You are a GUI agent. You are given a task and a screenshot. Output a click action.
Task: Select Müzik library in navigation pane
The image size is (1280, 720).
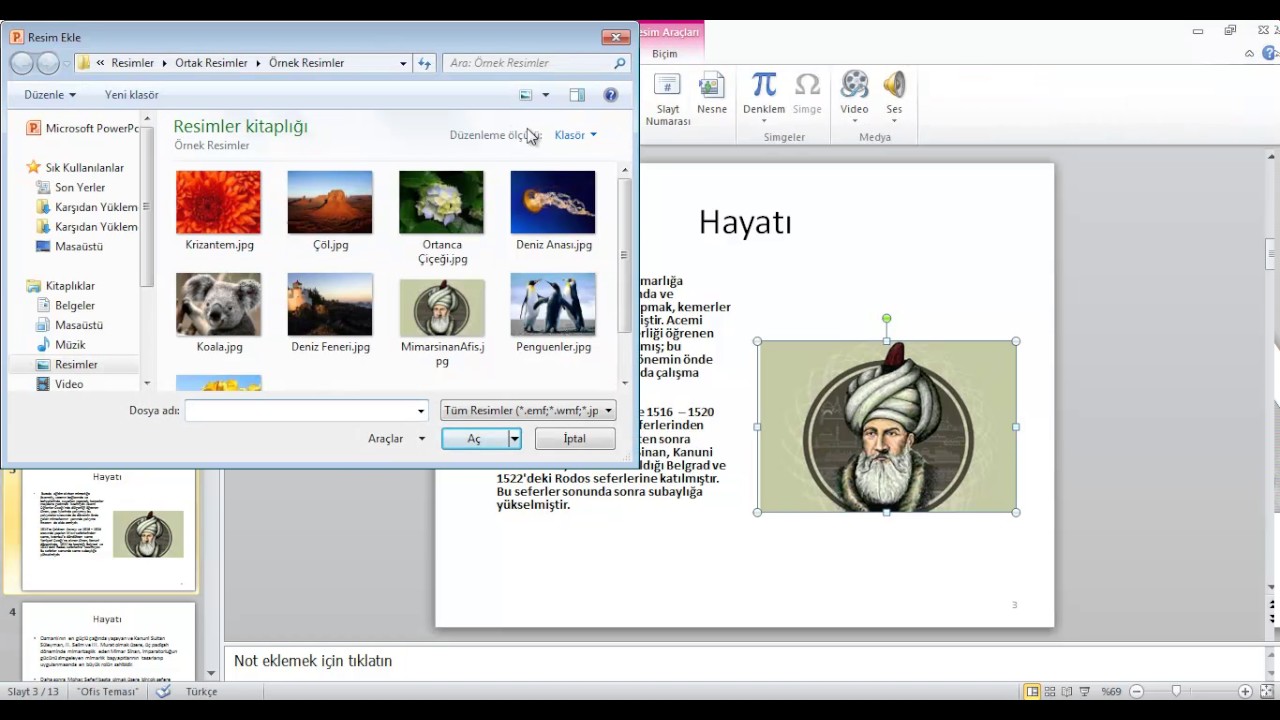click(x=70, y=344)
